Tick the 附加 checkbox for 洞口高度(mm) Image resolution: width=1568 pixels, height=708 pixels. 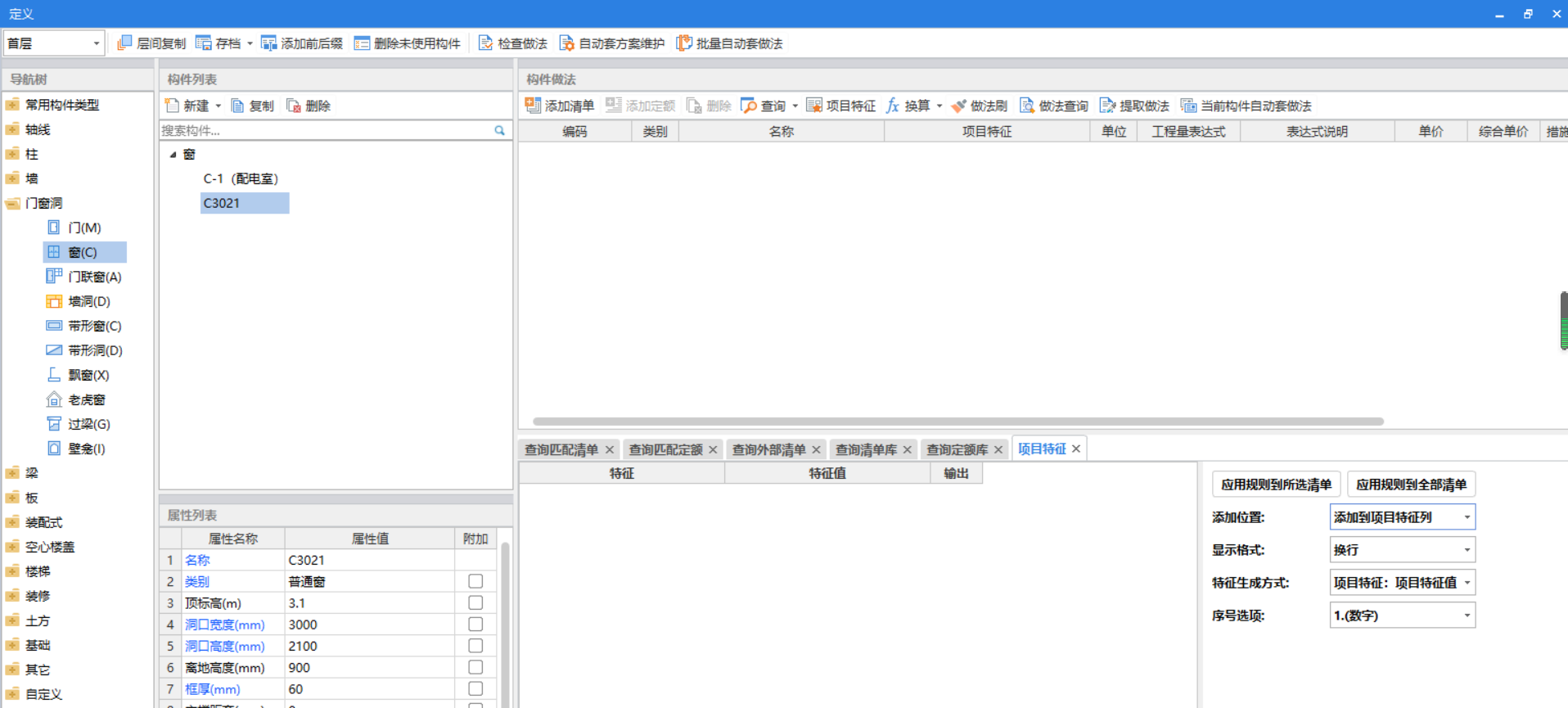[475, 645]
